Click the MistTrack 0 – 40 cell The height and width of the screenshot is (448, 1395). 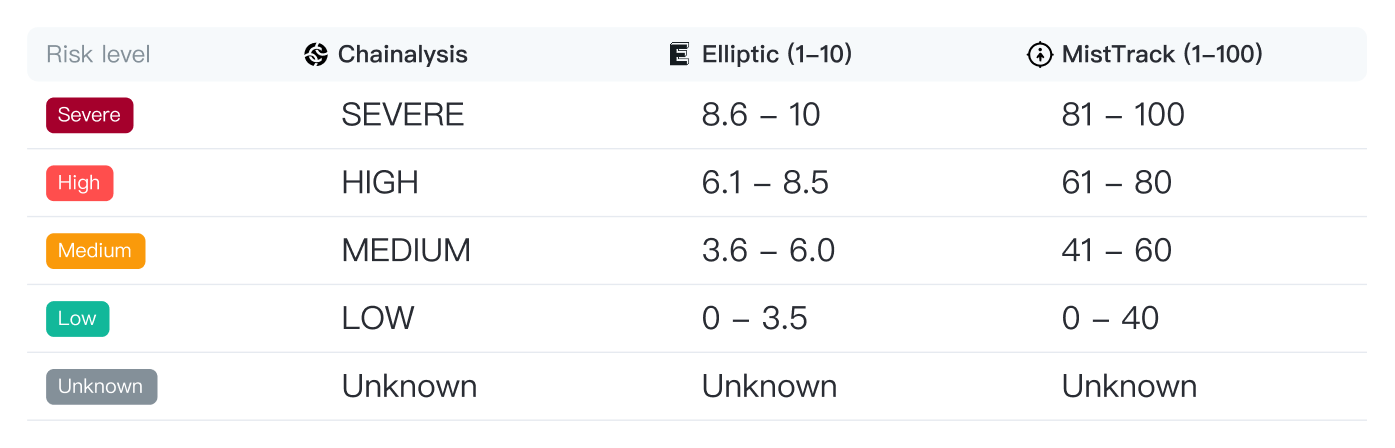pyautogui.click(x=1110, y=319)
